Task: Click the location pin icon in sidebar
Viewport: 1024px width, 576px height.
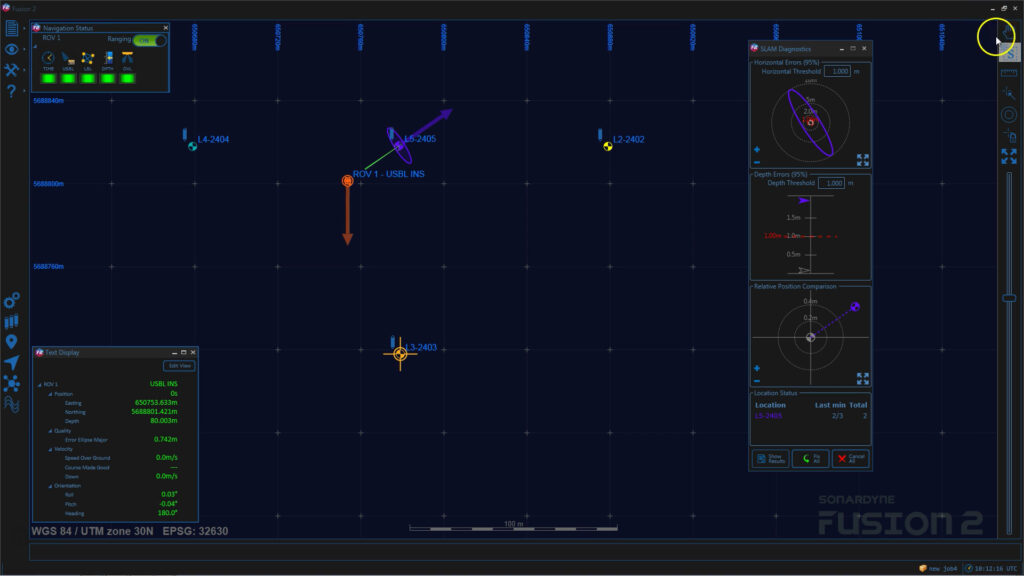Action: pyautogui.click(x=12, y=342)
